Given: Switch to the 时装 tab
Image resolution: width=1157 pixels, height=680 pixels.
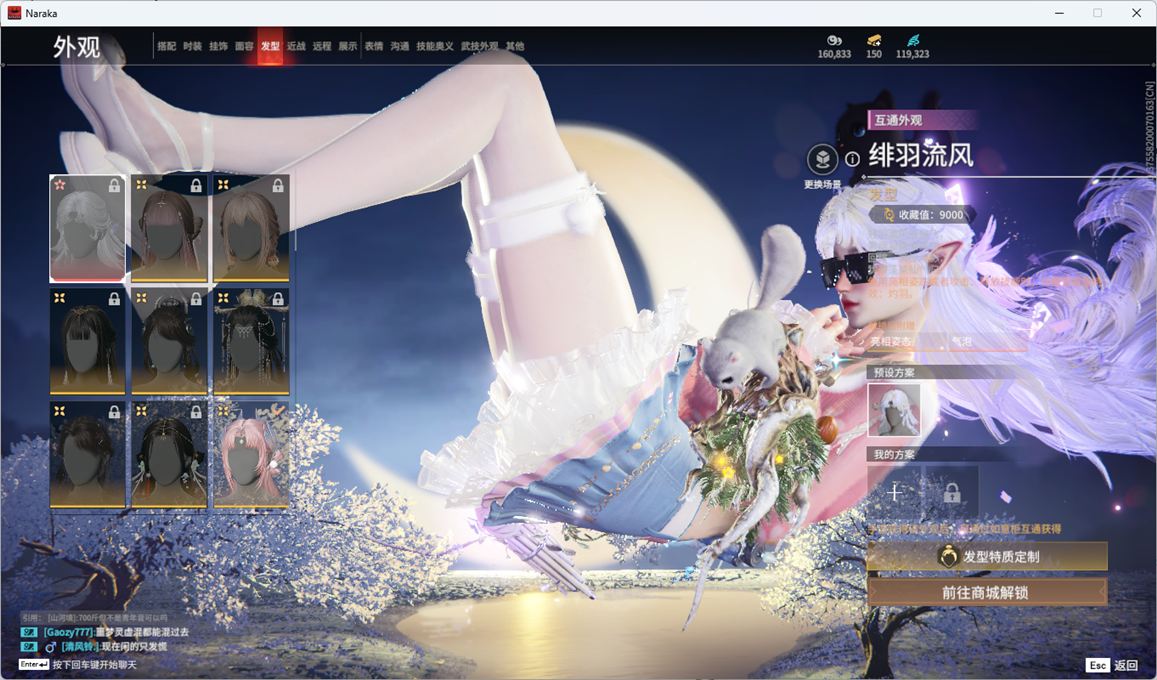Looking at the screenshot, I should (x=193, y=46).
